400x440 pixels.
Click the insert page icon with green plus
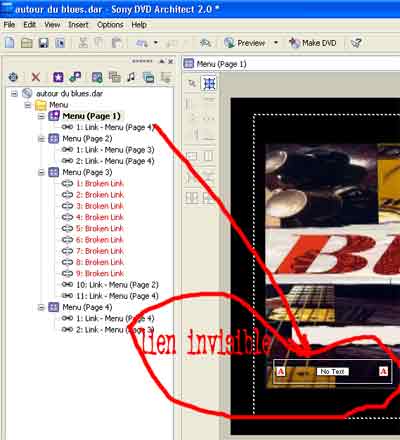pos(97,77)
